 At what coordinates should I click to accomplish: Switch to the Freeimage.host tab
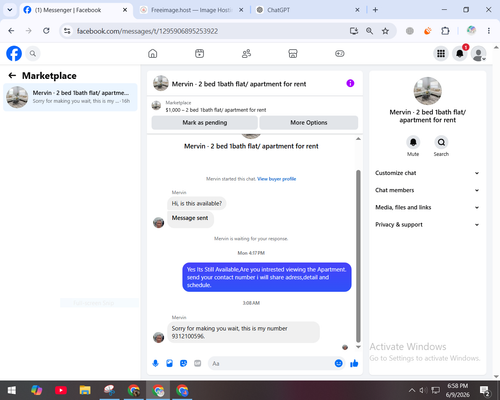point(192,10)
